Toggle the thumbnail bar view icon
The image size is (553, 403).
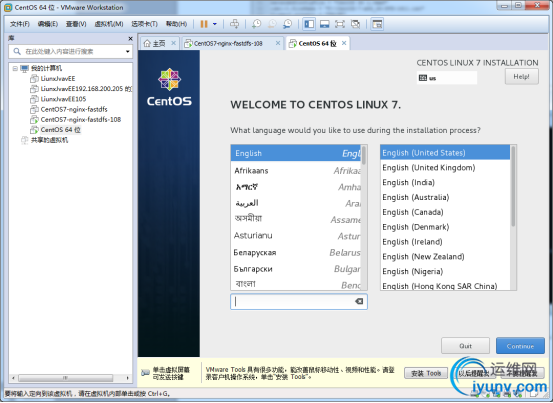(324, 24)
